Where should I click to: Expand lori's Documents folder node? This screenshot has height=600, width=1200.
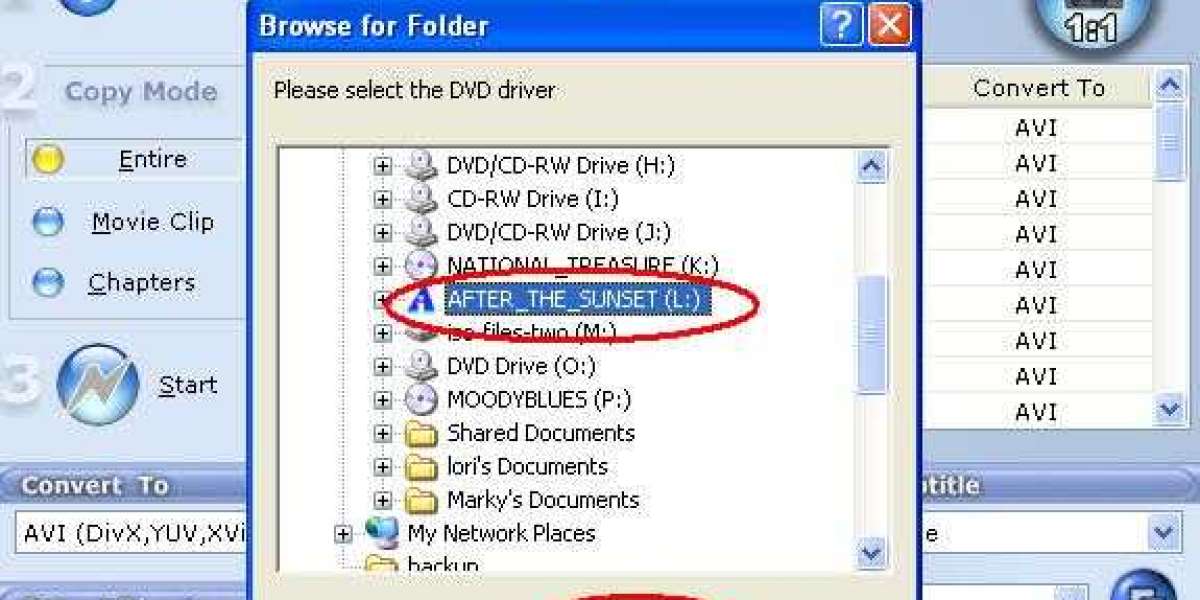tap(383, 467)
